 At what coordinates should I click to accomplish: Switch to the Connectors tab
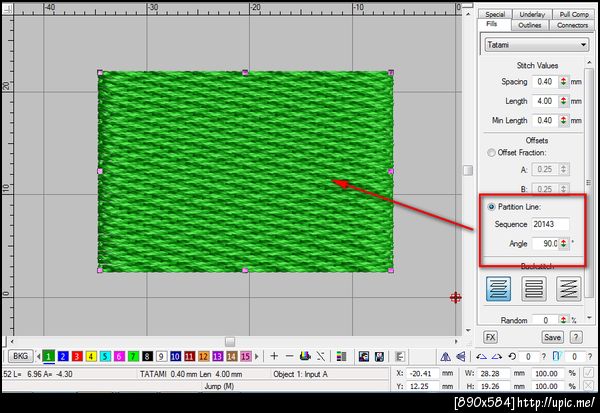pos(572,25)
